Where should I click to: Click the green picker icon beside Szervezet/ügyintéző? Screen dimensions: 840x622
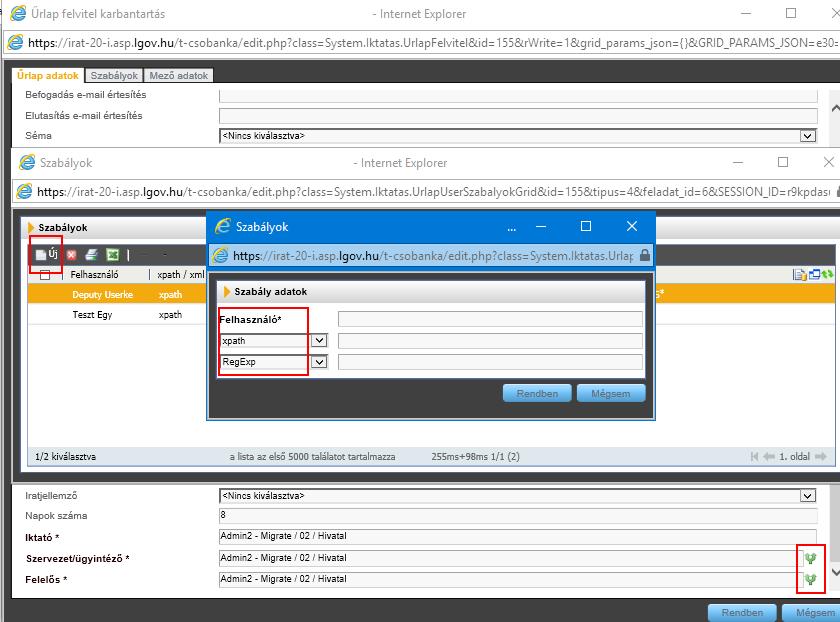pos(811,558)
